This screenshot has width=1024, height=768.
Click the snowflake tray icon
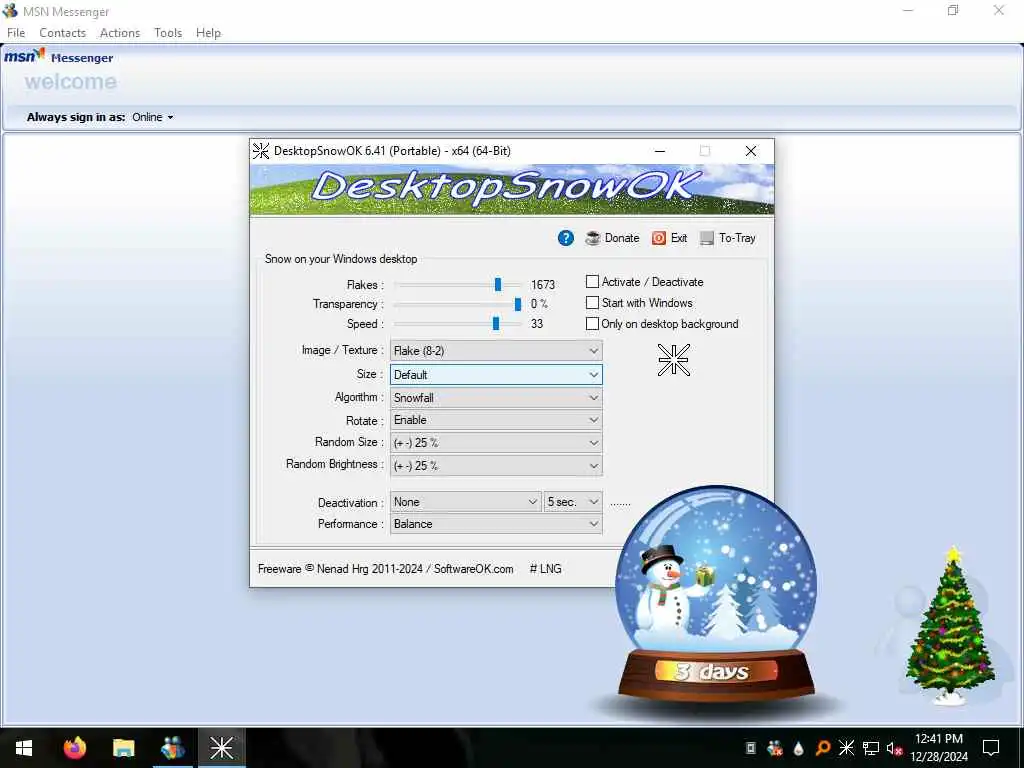(846, 748)
